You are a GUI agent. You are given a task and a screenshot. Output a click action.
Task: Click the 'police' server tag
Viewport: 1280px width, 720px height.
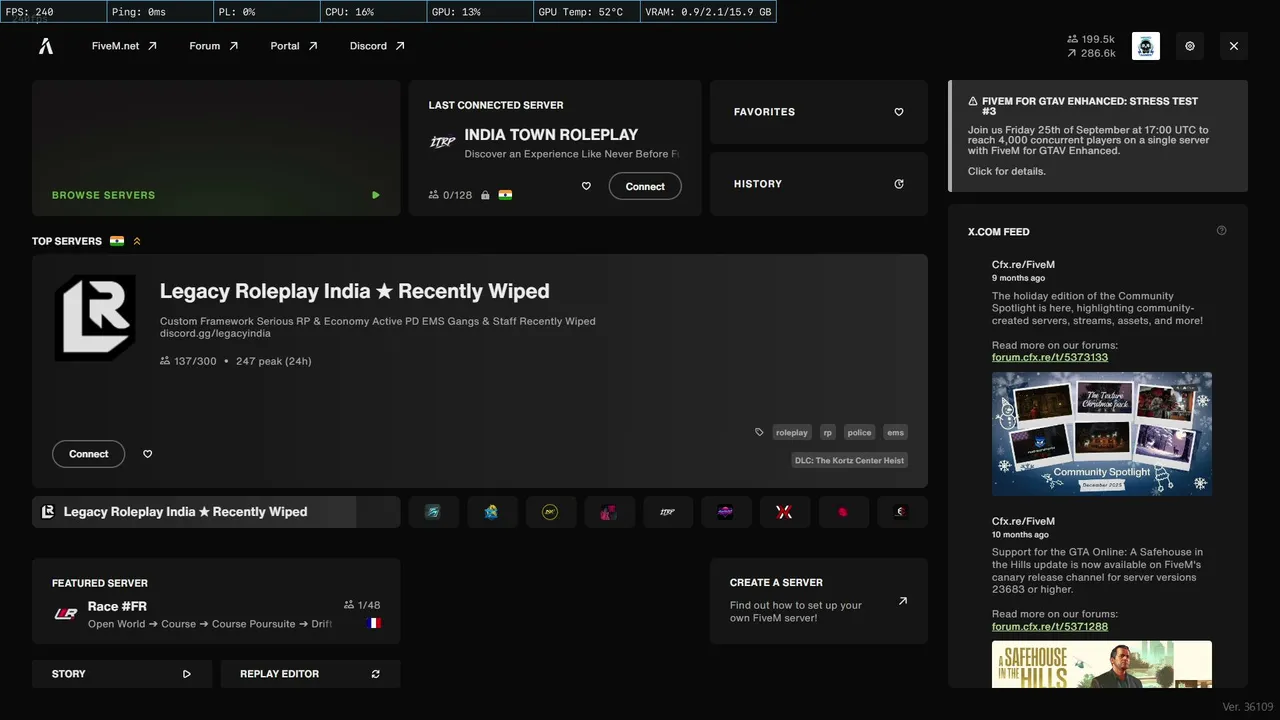(859, 432)
